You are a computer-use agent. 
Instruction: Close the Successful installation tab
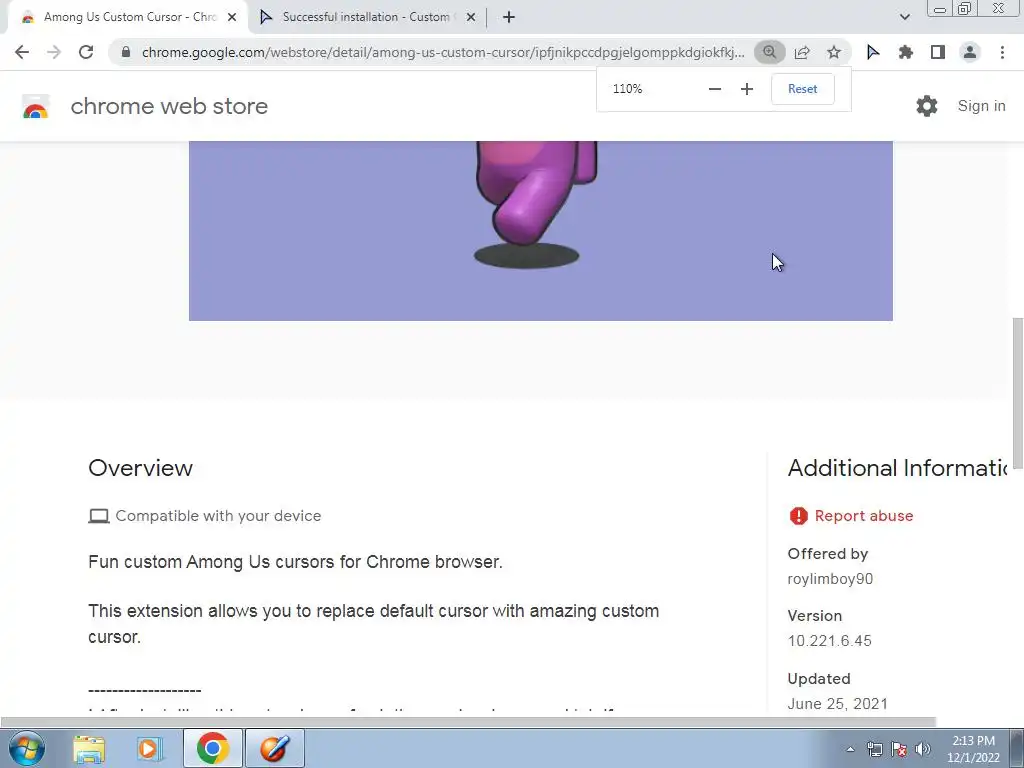pos(471,18)
